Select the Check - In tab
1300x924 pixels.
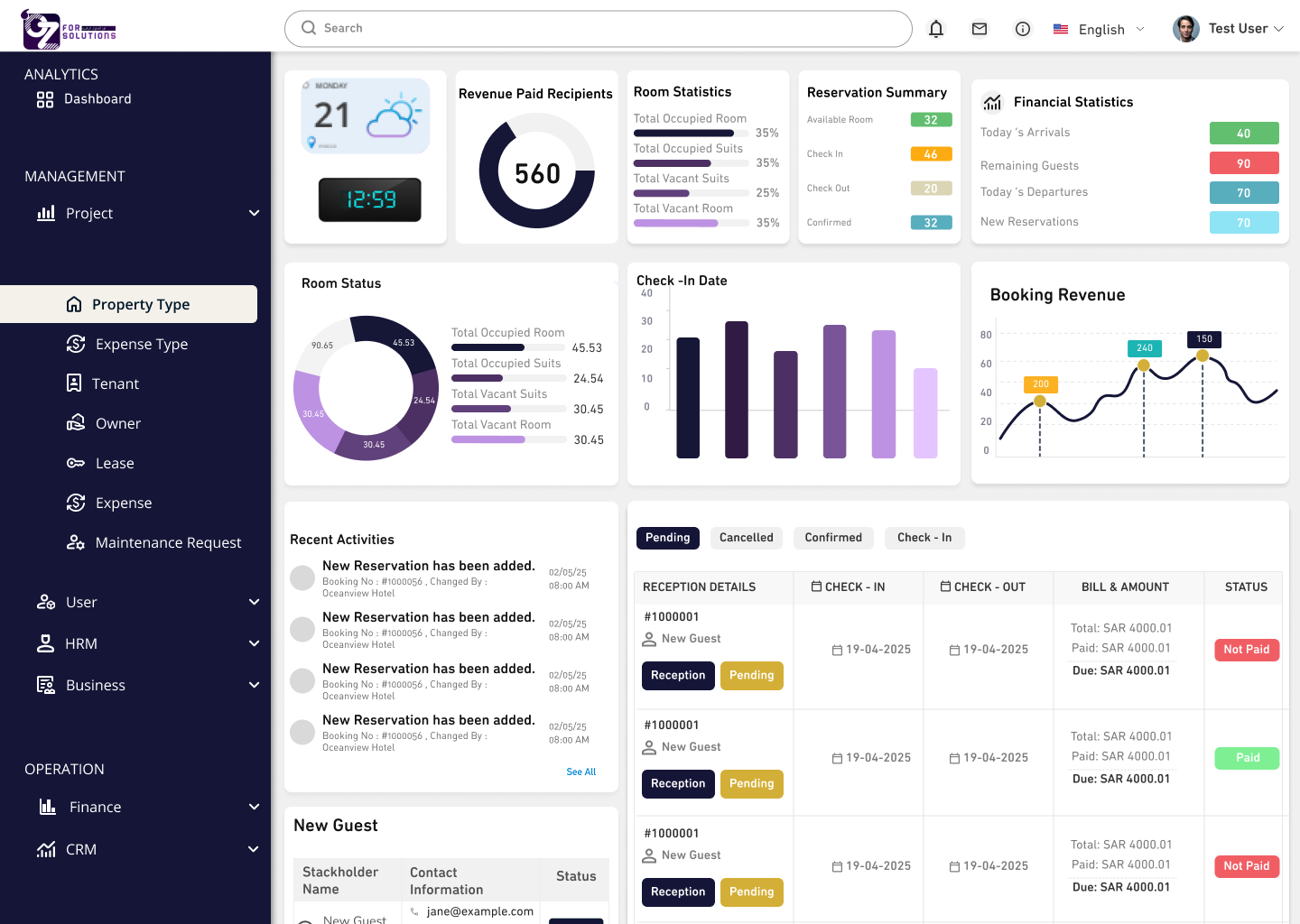(924, 538)
